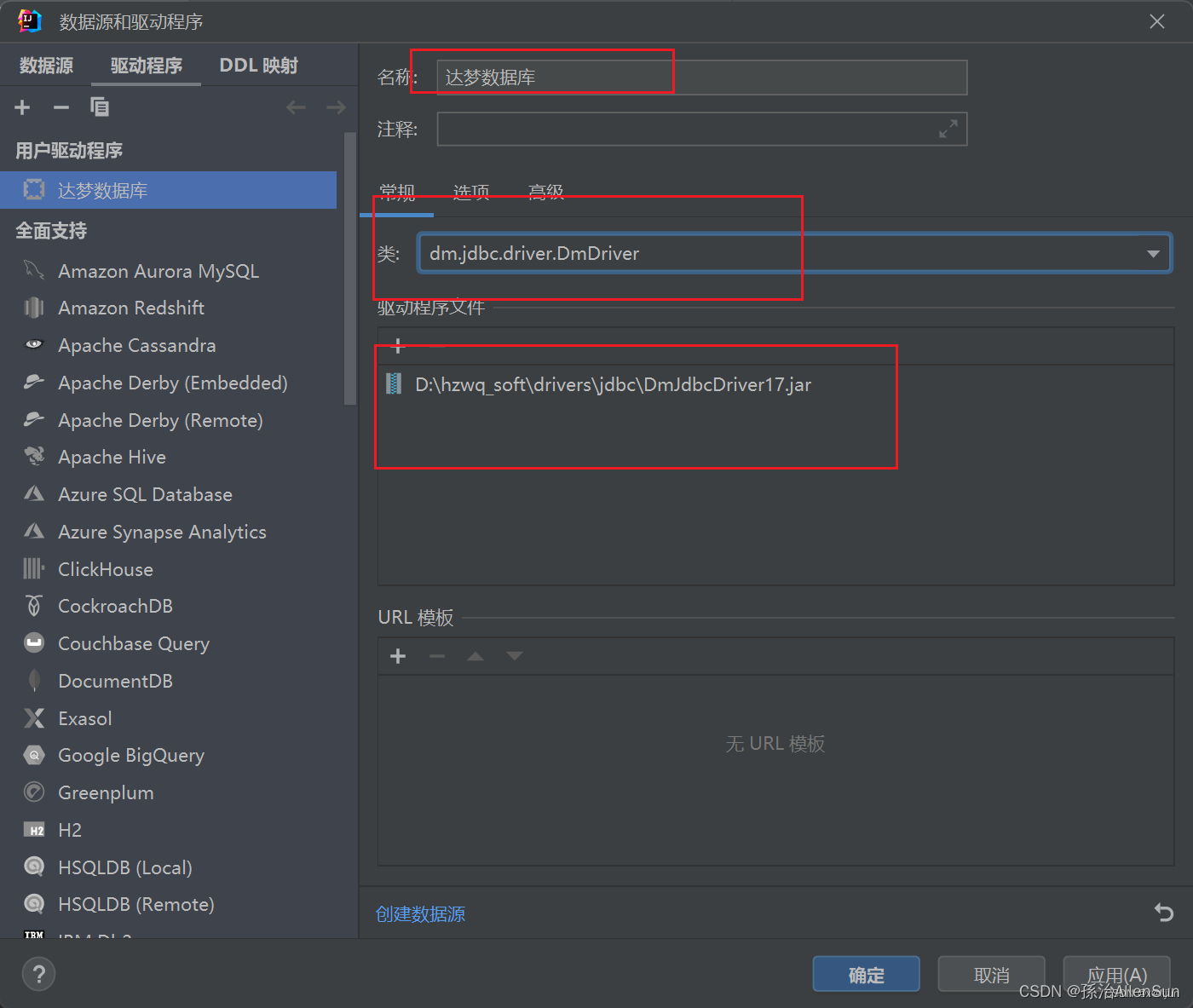
Task: Click the driver list scrollbar
Action: tap(350, 268)
